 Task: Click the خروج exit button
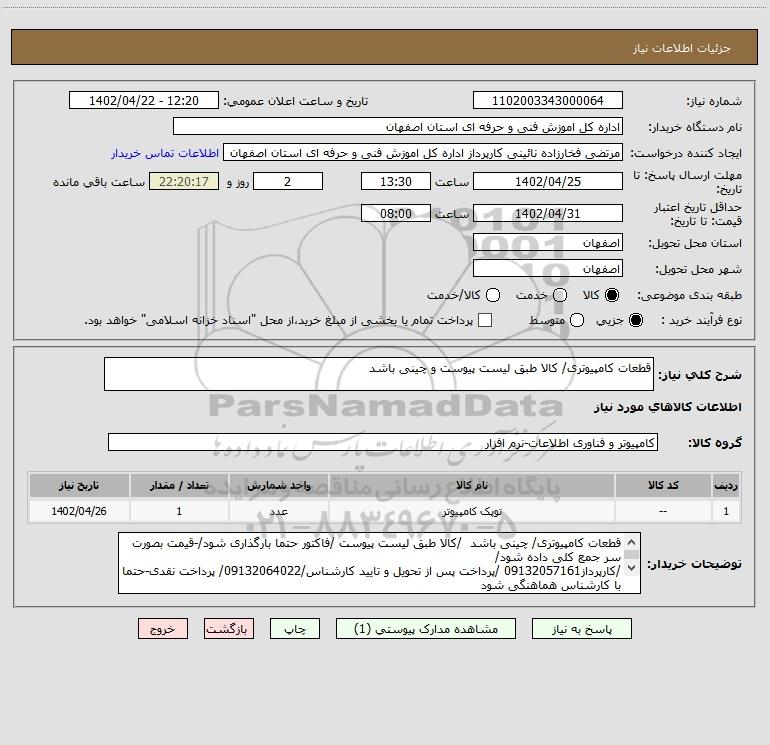(x=163, y=629)
